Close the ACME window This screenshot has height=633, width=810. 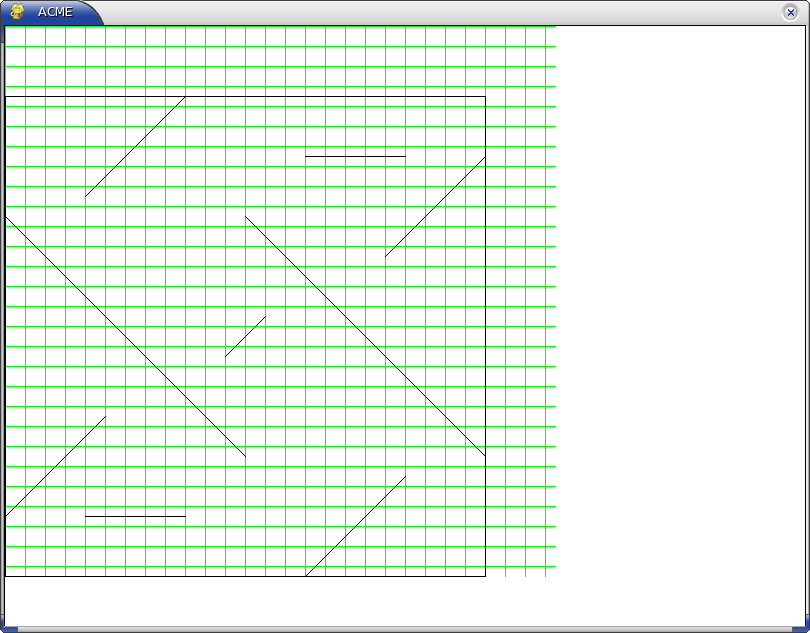click(x=790, y=12)
